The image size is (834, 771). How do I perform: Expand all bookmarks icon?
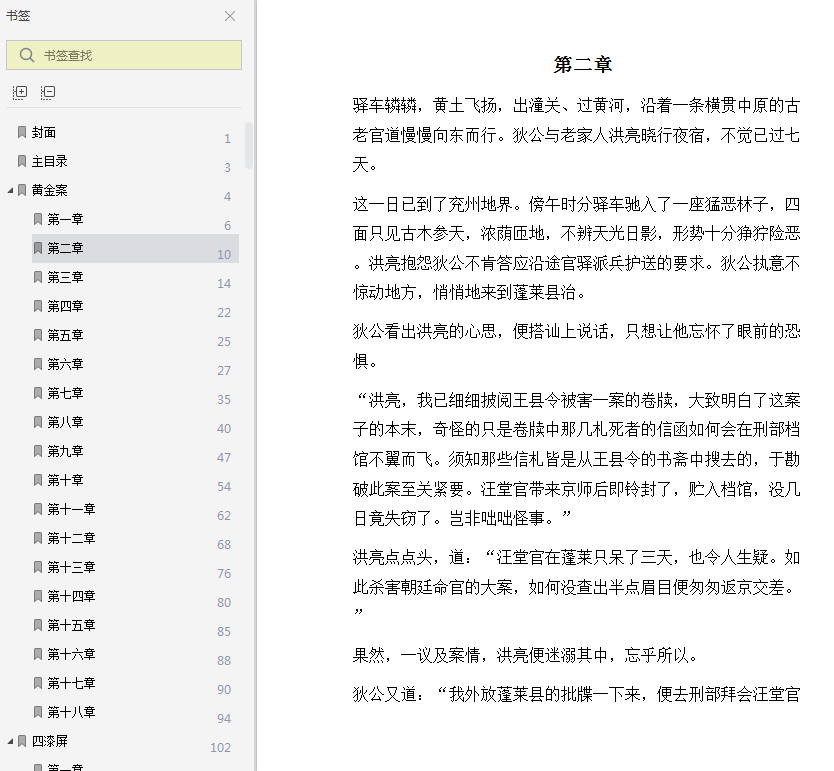20,93
